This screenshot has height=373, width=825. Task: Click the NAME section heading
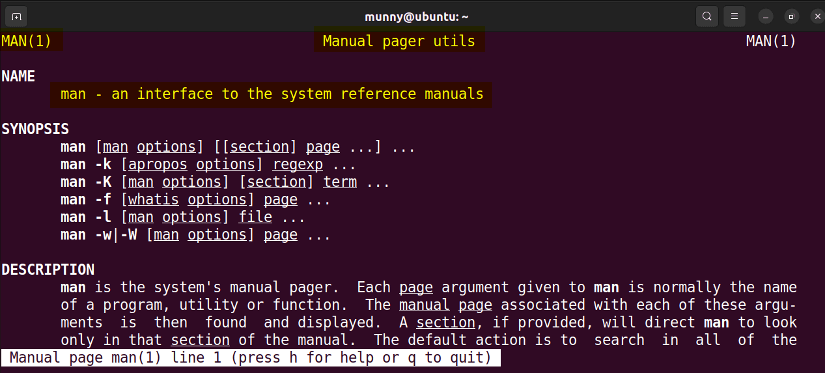point(18,76)
